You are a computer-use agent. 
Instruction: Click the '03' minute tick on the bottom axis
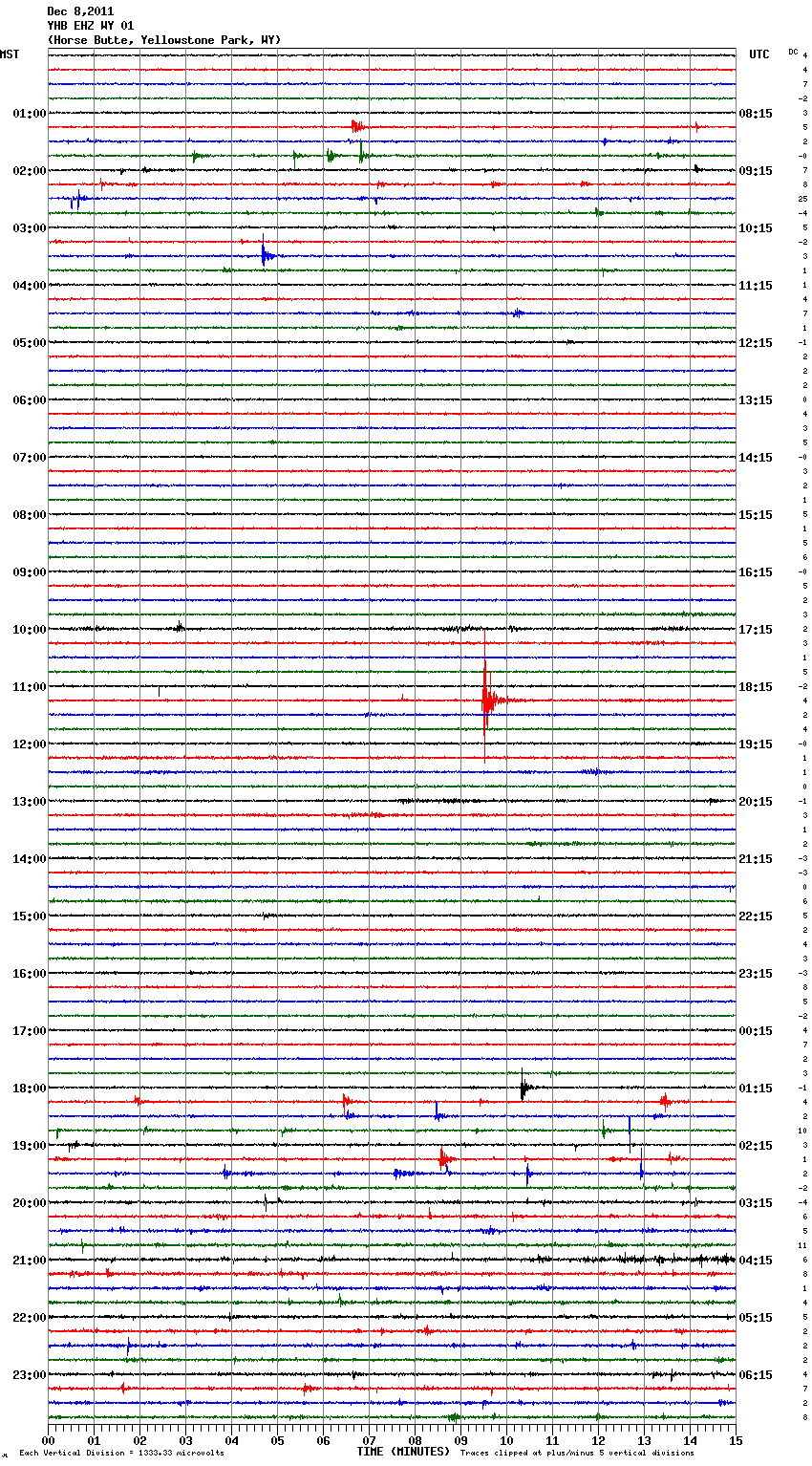[185, 1440]
